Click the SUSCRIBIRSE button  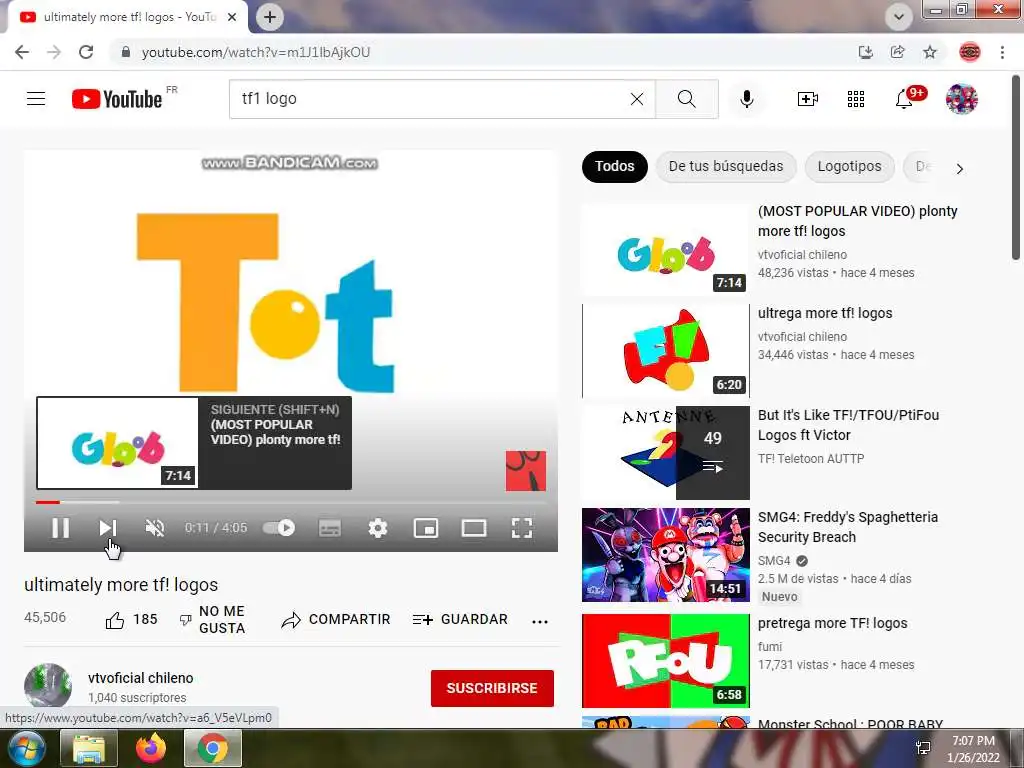(x=492, y=688)
